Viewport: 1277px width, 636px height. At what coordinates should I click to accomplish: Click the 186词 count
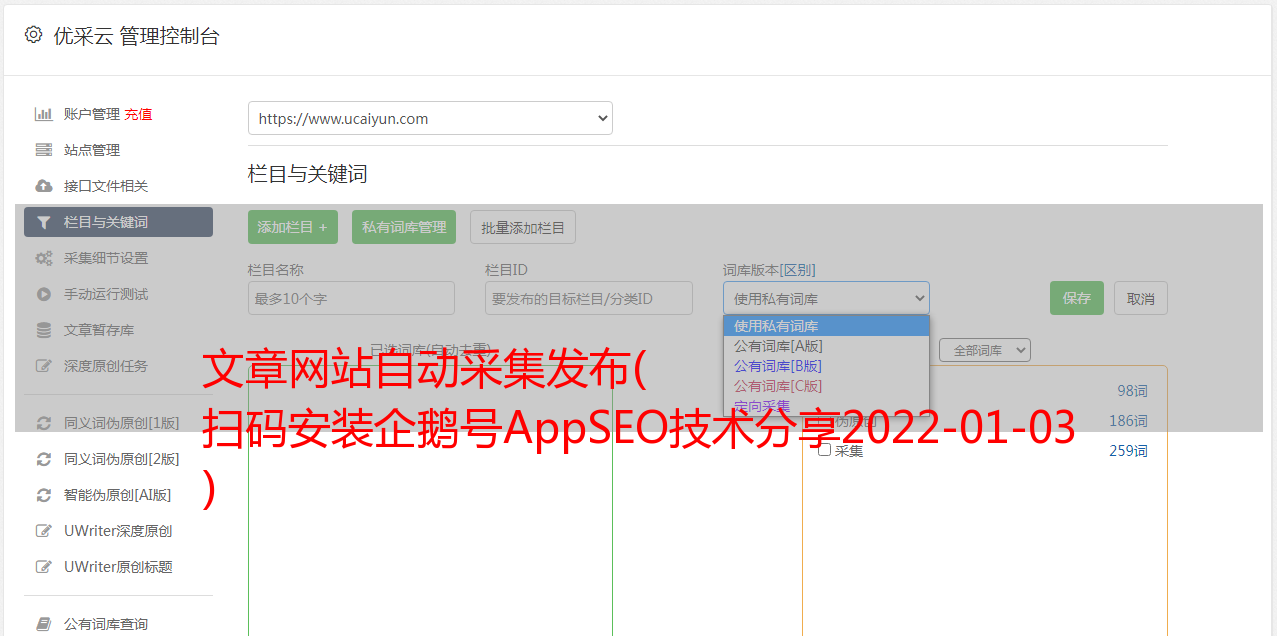1128,421
